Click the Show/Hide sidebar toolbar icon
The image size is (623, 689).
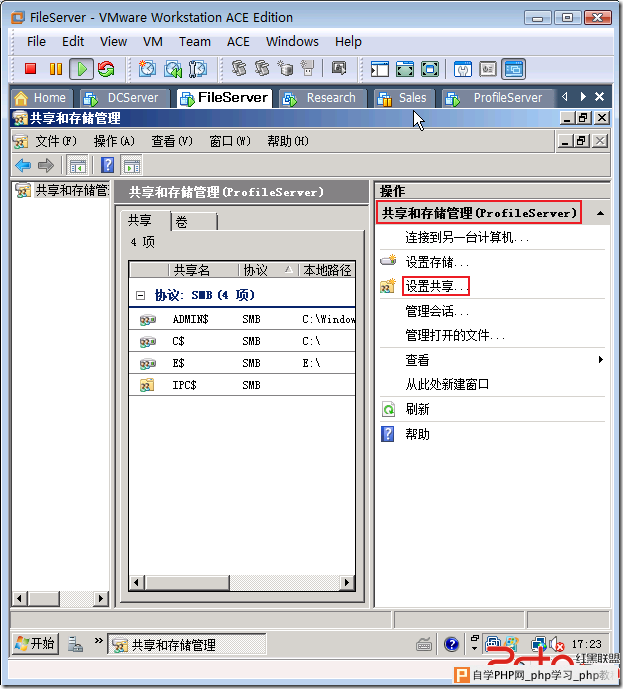point(380,69)
